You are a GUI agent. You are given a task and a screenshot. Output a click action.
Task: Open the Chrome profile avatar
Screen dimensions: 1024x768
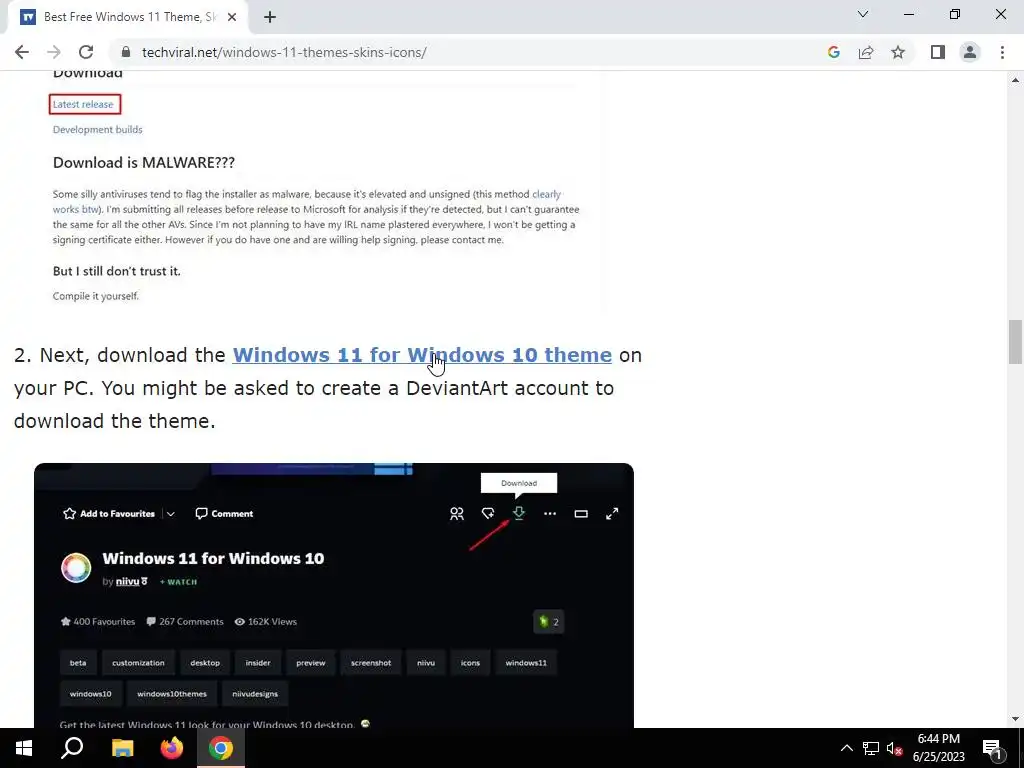(x=970, y=52)
